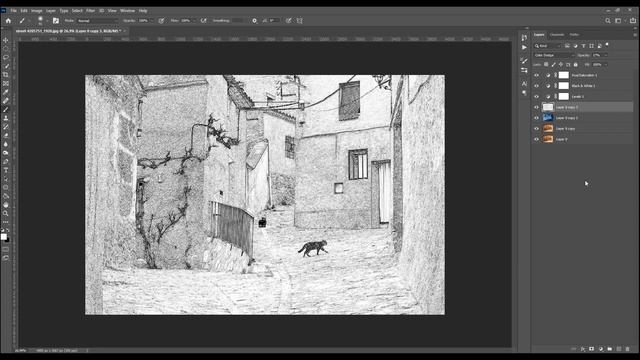The height and width of the screenshot is (360, 640).
Task: Select the Hue/Saturation 1 layer mask thumbnail
Action: [564, 75]
